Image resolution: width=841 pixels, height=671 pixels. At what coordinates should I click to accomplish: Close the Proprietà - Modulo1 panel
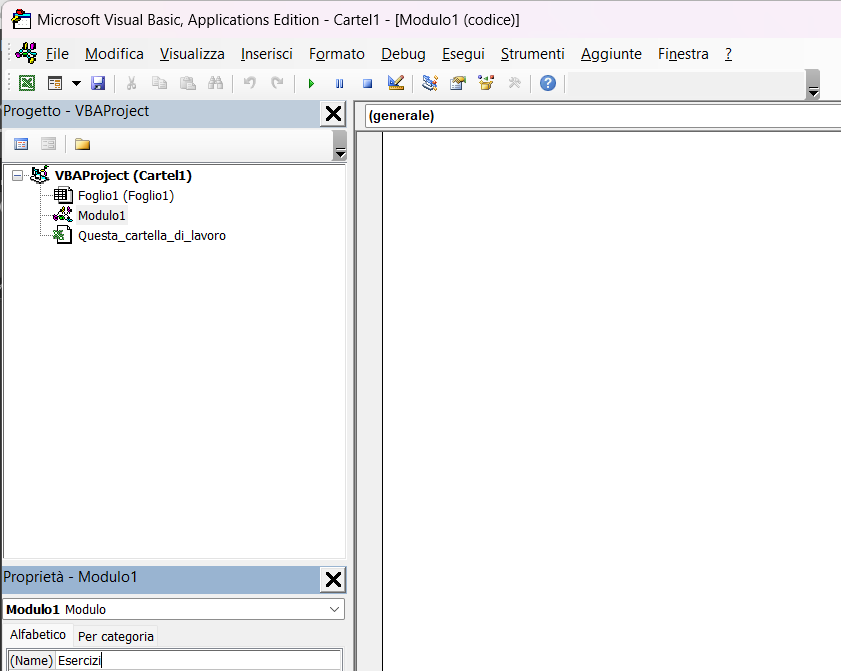[x=333, y=580]
